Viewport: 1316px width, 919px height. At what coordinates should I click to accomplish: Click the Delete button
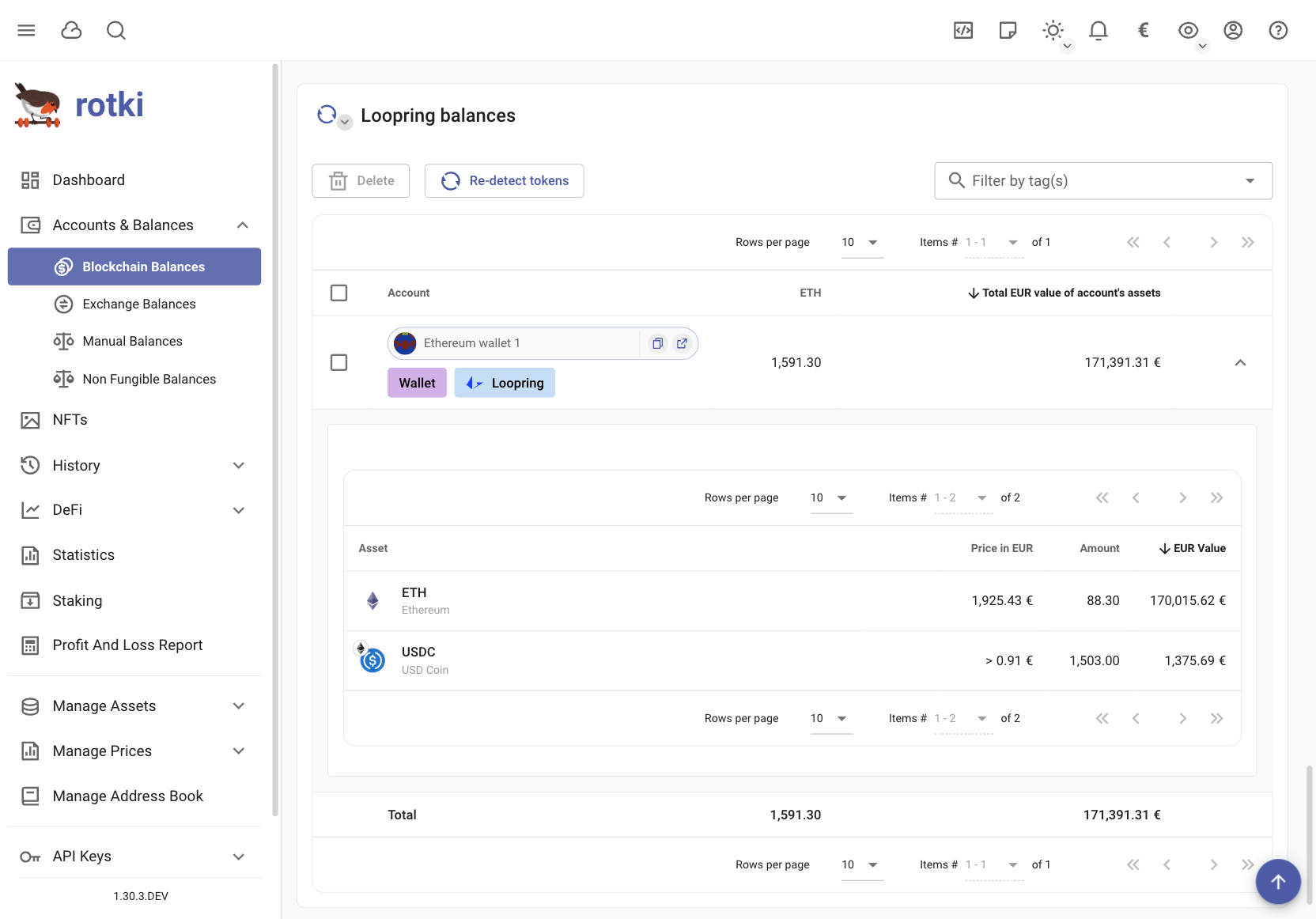361,181
